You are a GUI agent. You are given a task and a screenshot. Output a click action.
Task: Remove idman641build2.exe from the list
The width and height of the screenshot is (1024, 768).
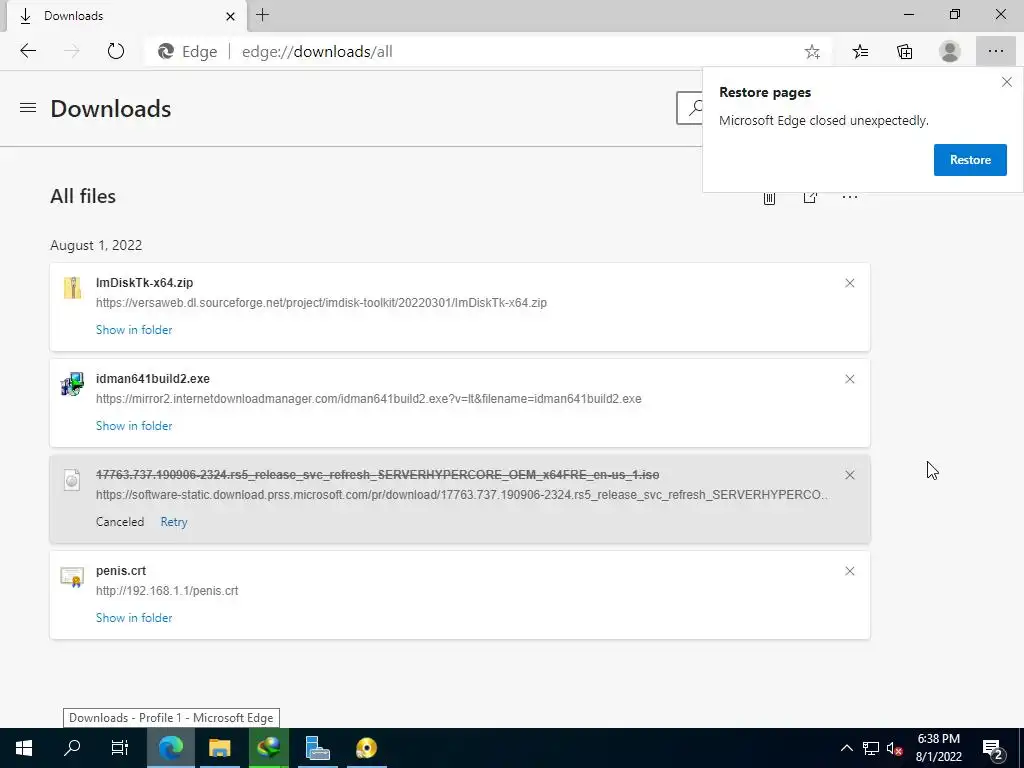click(x=850, y=379)
